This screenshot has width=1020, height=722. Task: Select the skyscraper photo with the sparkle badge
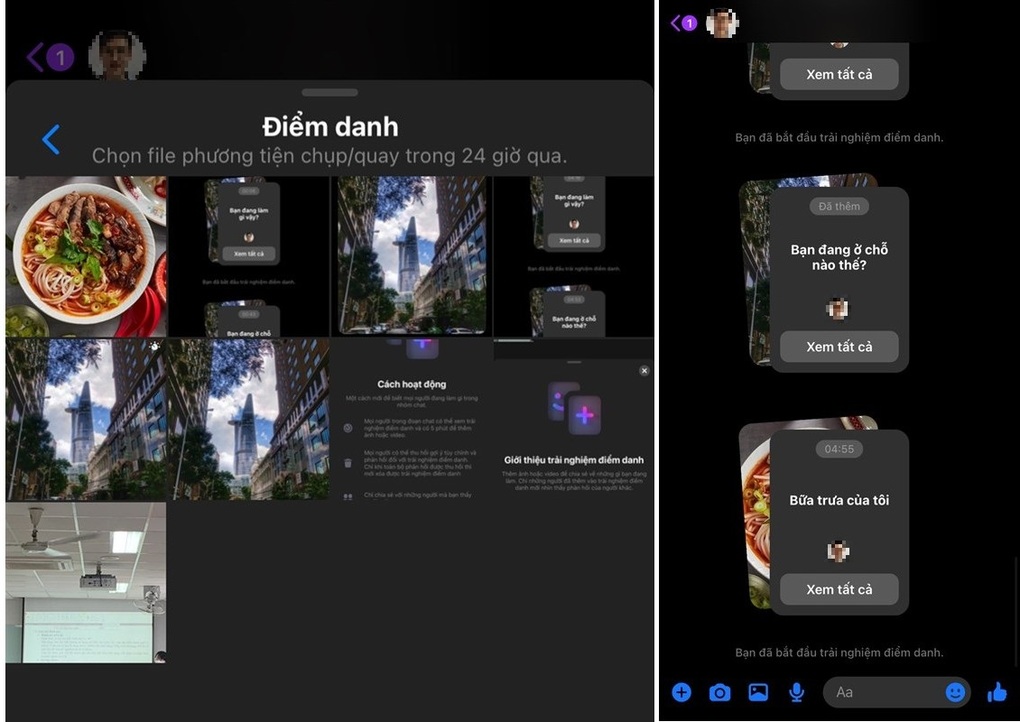click(x=86, y=419)
